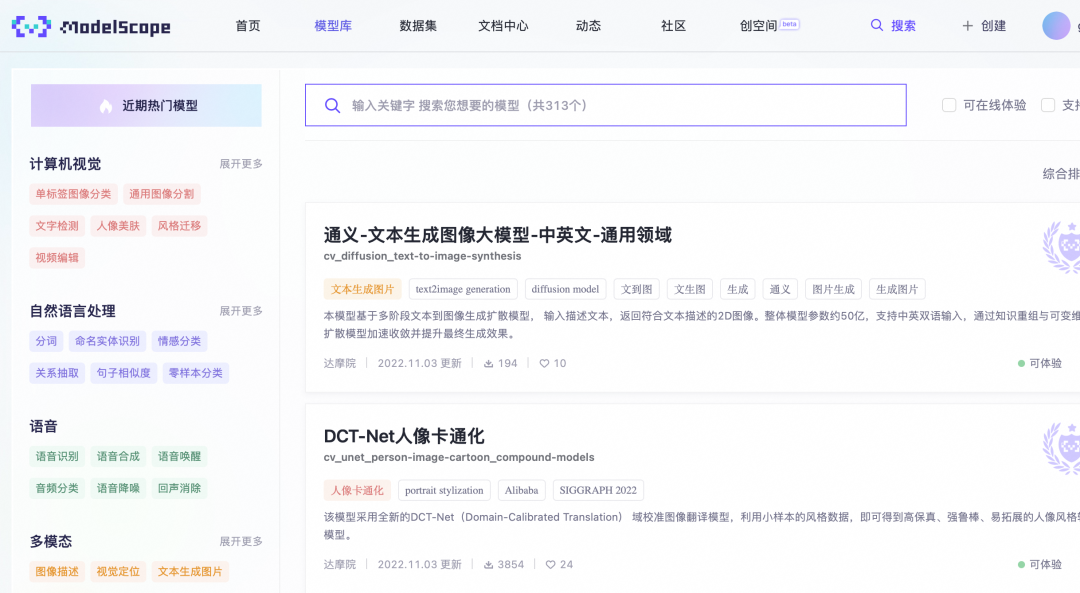The width and height of the screenshot is (1080, 593).
Task: Click the diffusion model tag
Action: pyautogui.click(x=565, y=289)
